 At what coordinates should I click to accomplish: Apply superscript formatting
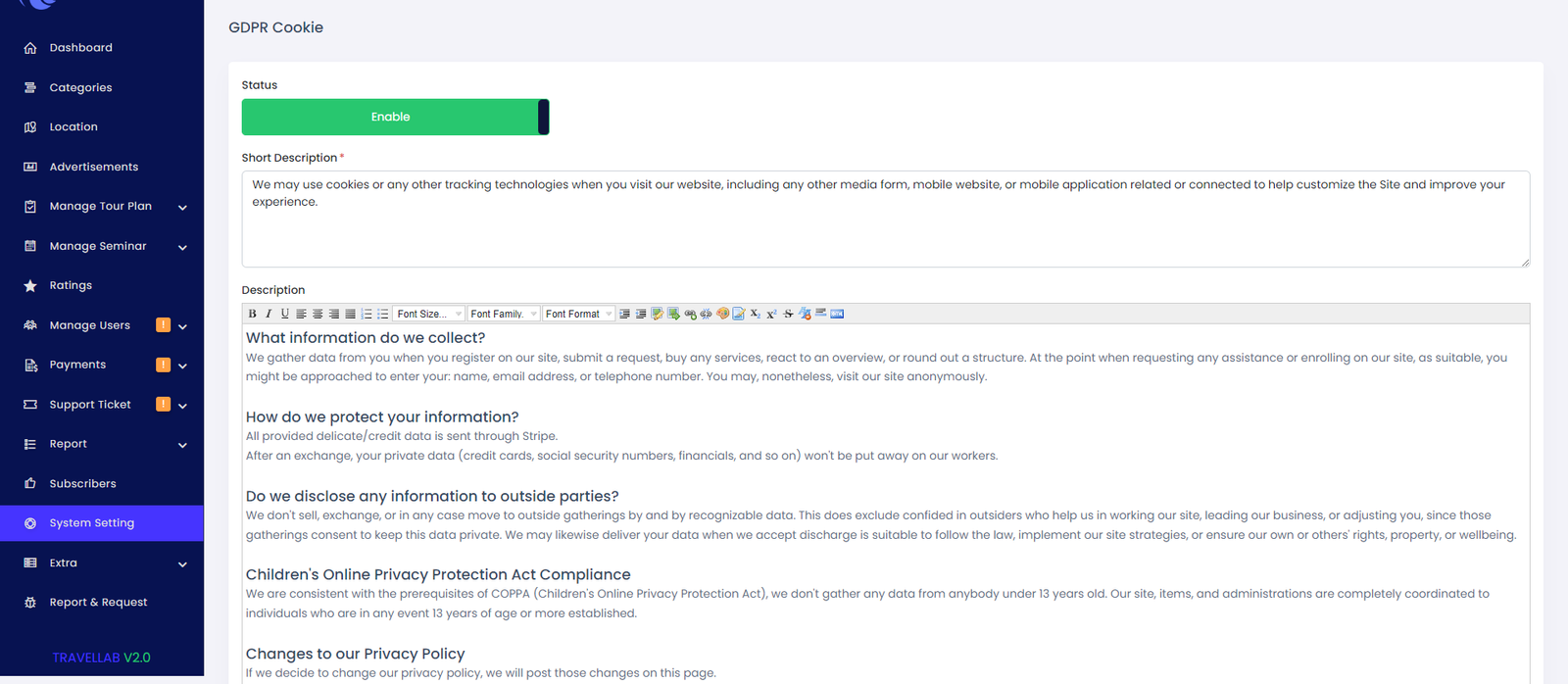tap(771, 314)
